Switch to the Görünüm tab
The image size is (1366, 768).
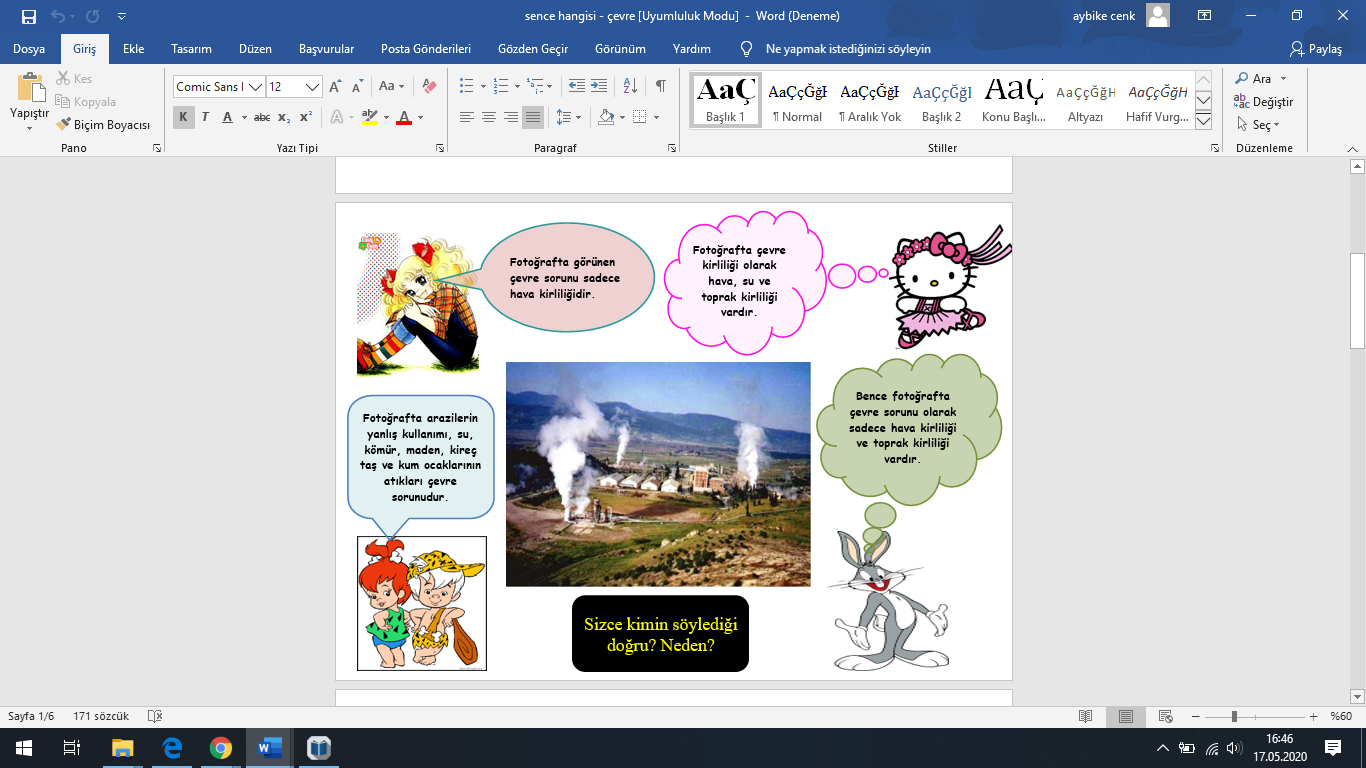tap(621, 48)
